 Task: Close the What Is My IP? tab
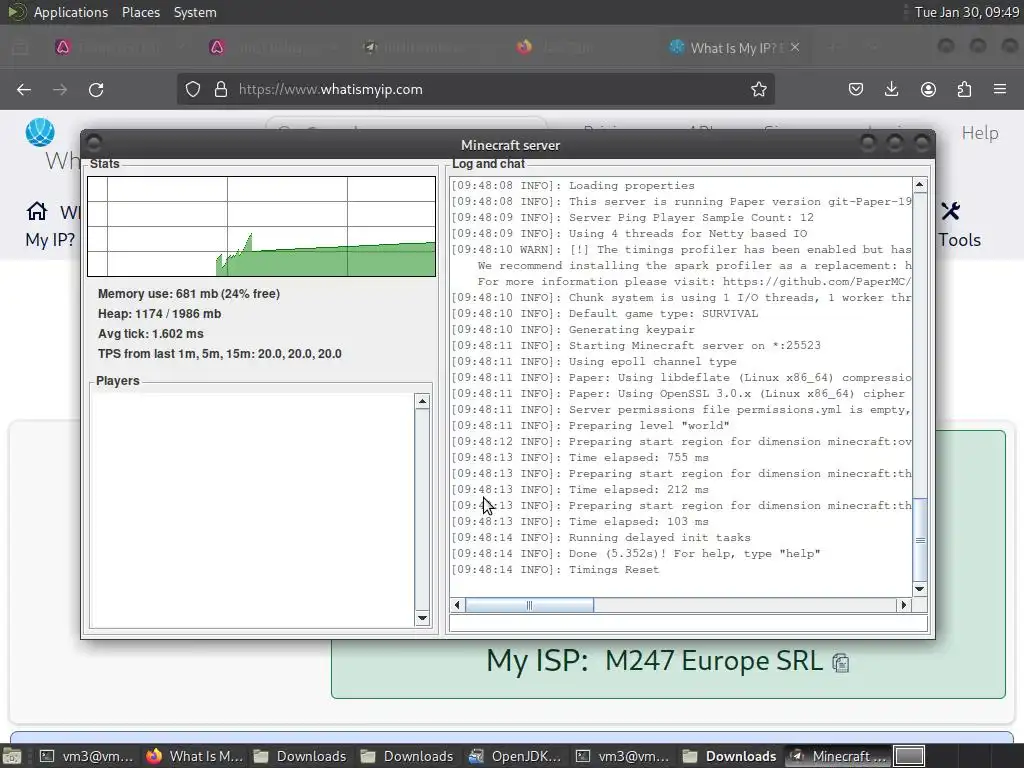click(x=795, y=47)
